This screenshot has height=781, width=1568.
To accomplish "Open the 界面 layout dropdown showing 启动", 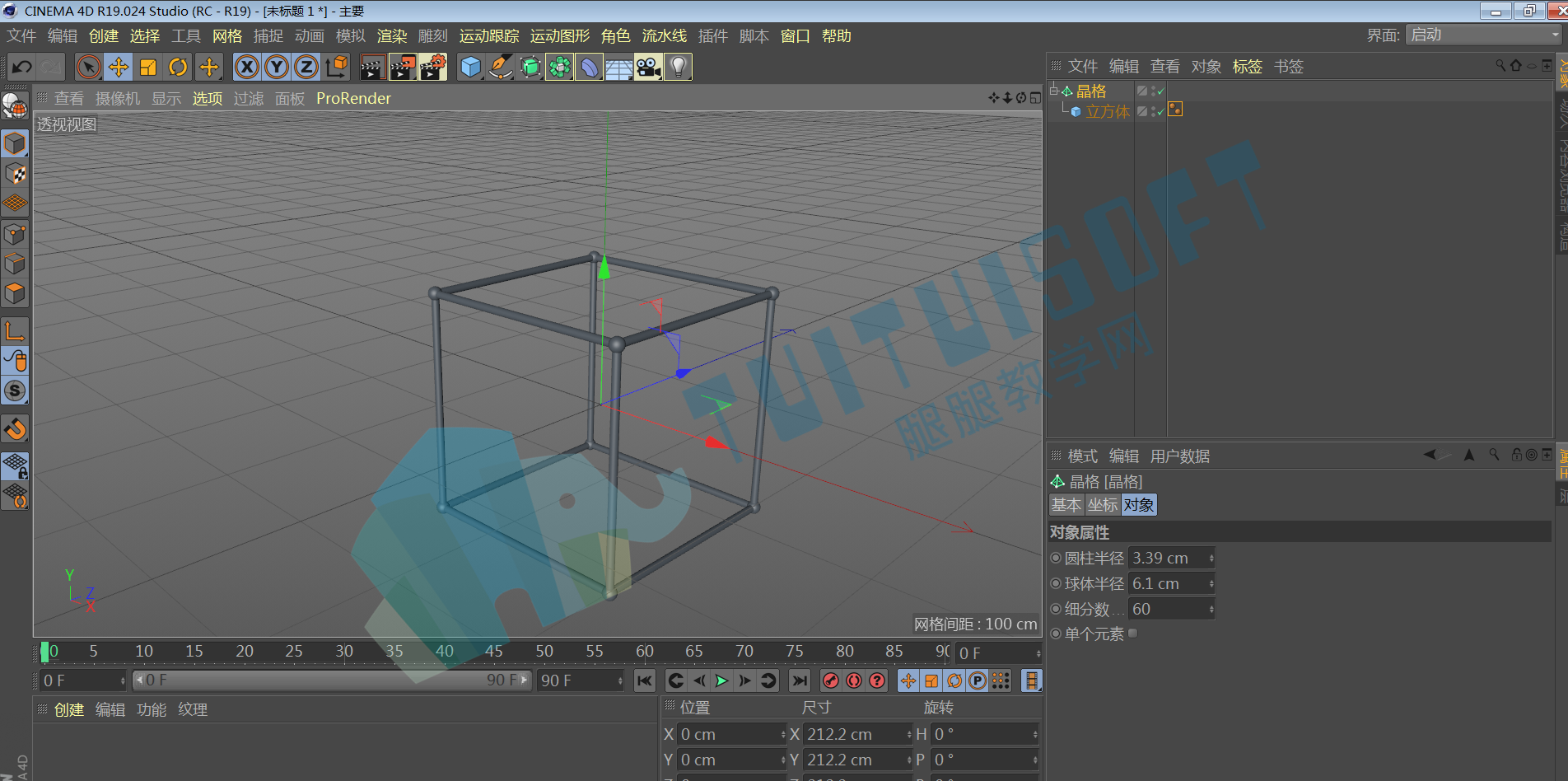I will point(1484,35).
